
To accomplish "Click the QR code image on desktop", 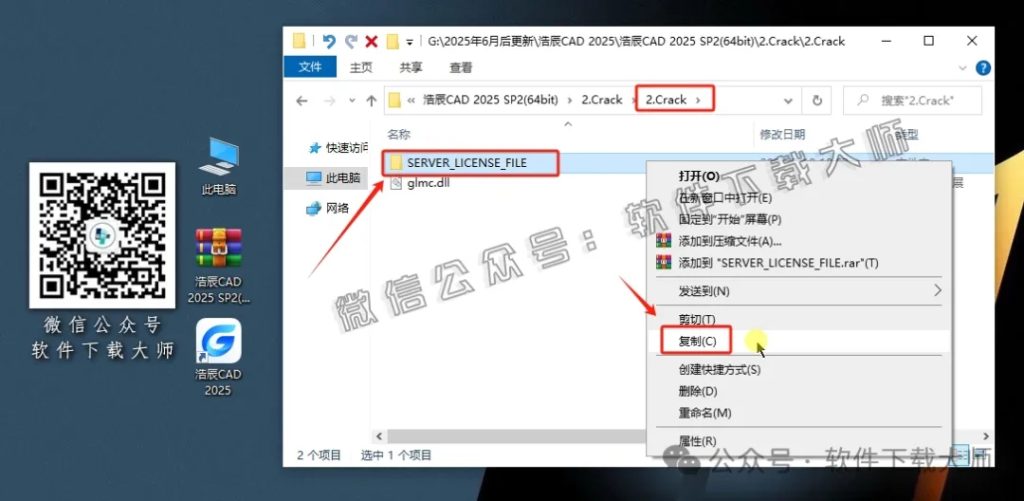I will point(102,235).
